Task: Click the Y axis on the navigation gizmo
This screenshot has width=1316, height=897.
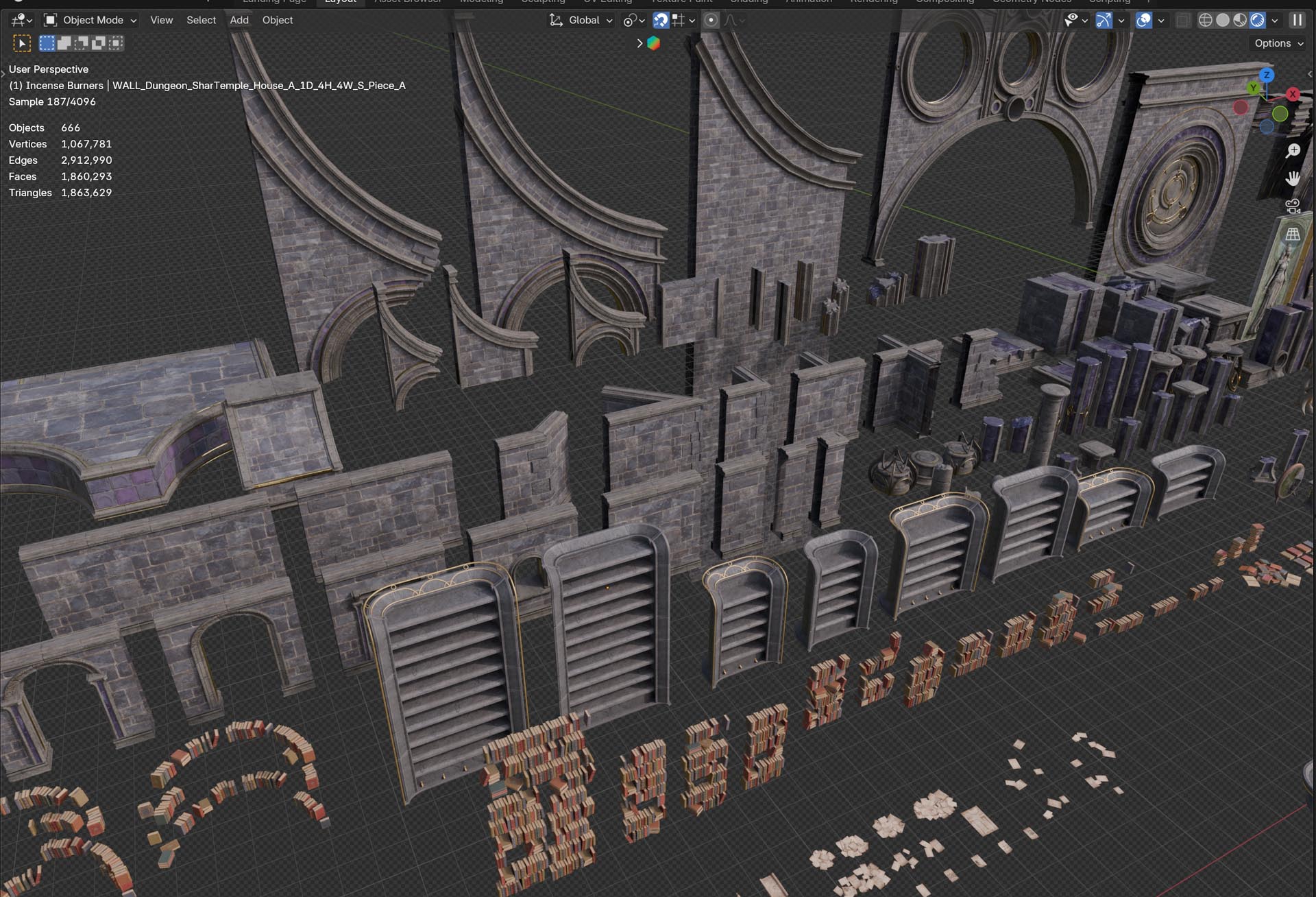Action: tap(1254, 88)
